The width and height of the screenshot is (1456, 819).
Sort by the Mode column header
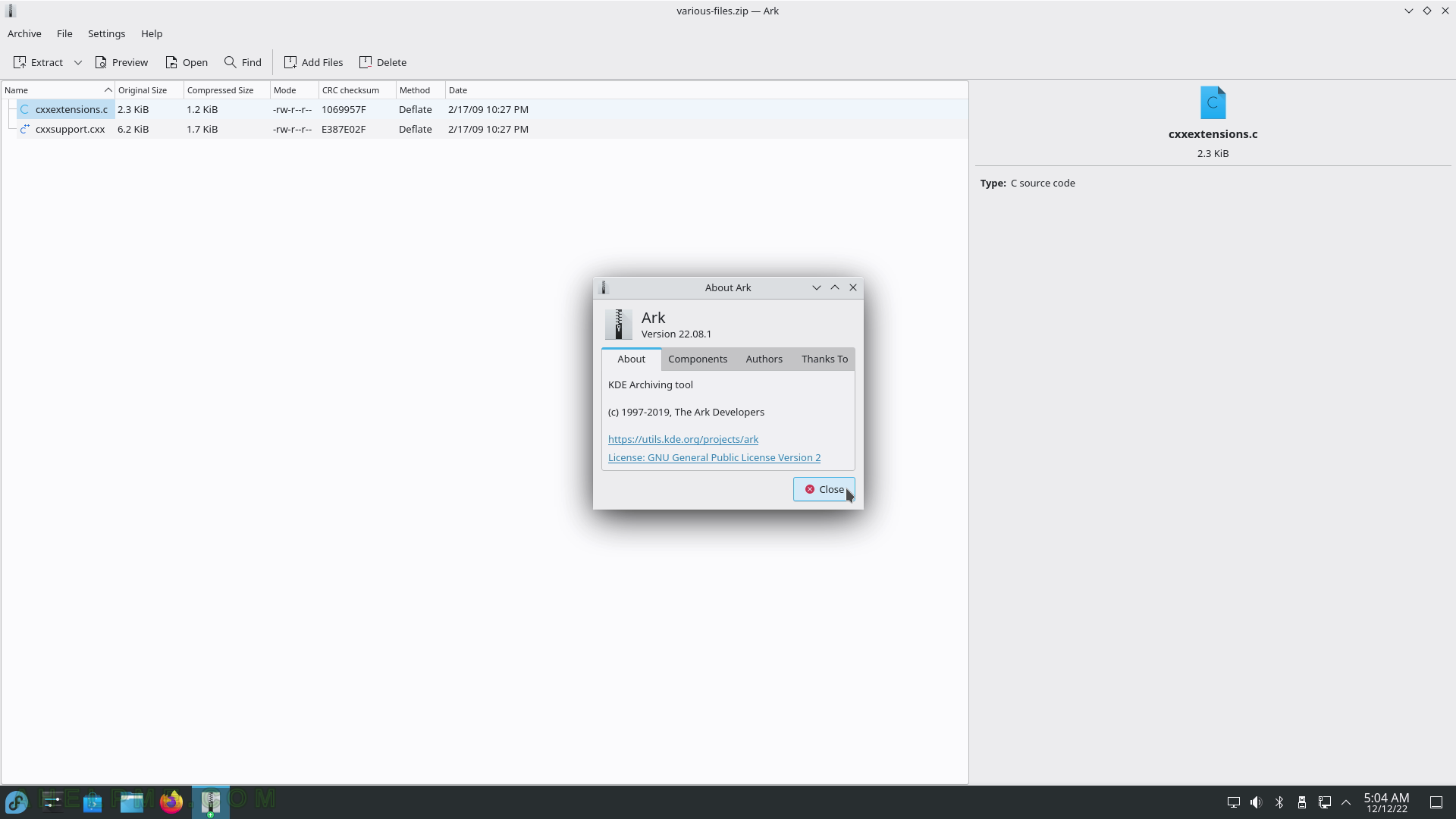[294, 90]
